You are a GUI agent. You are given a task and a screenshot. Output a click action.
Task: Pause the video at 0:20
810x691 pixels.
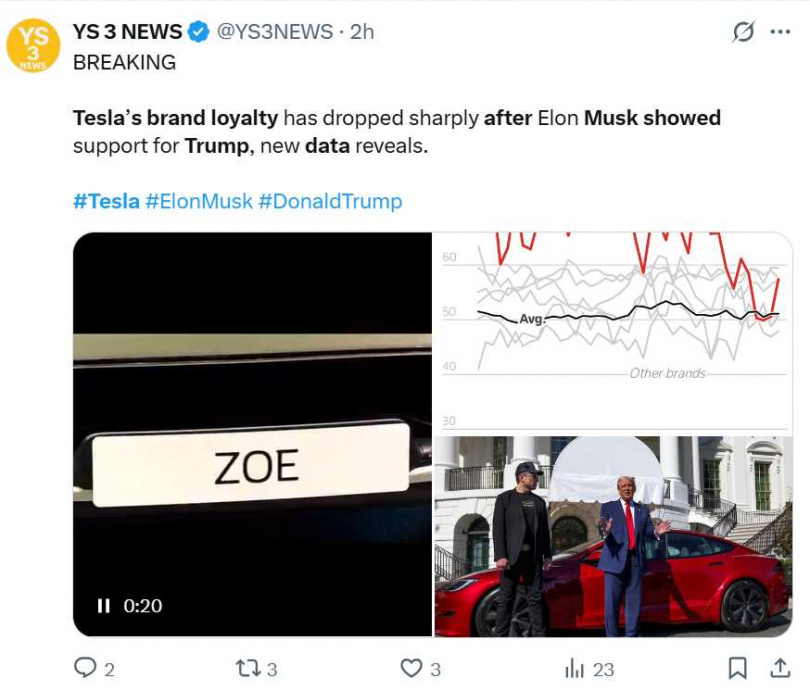coord(104,605)
